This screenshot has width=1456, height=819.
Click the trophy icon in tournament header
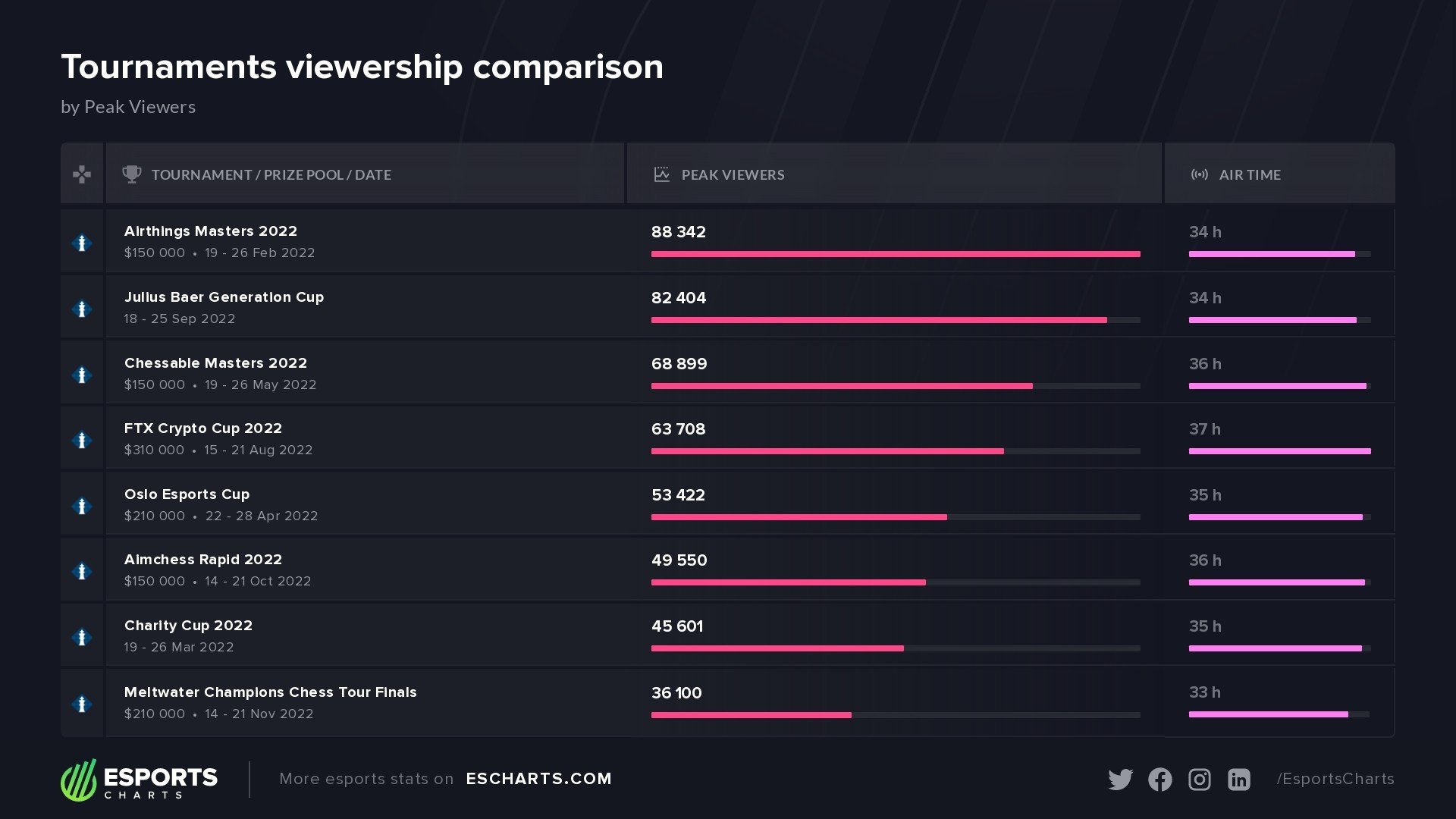pos(132,174)
